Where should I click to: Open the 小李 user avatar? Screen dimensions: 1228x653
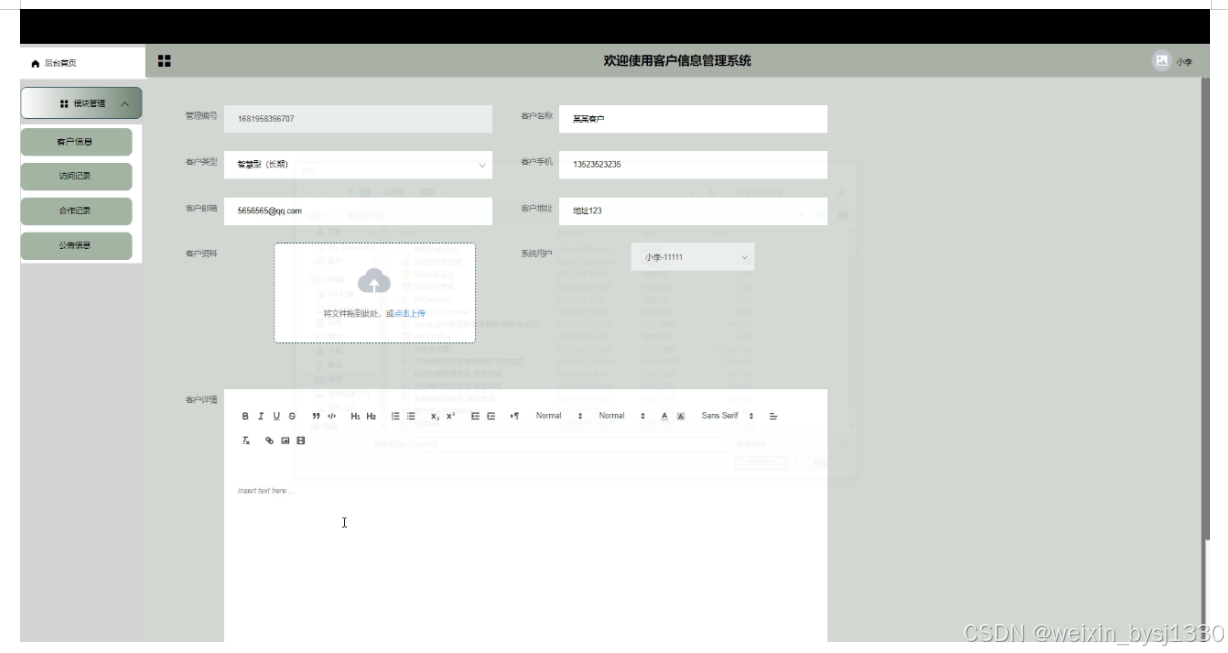(x=1161, y=61)
